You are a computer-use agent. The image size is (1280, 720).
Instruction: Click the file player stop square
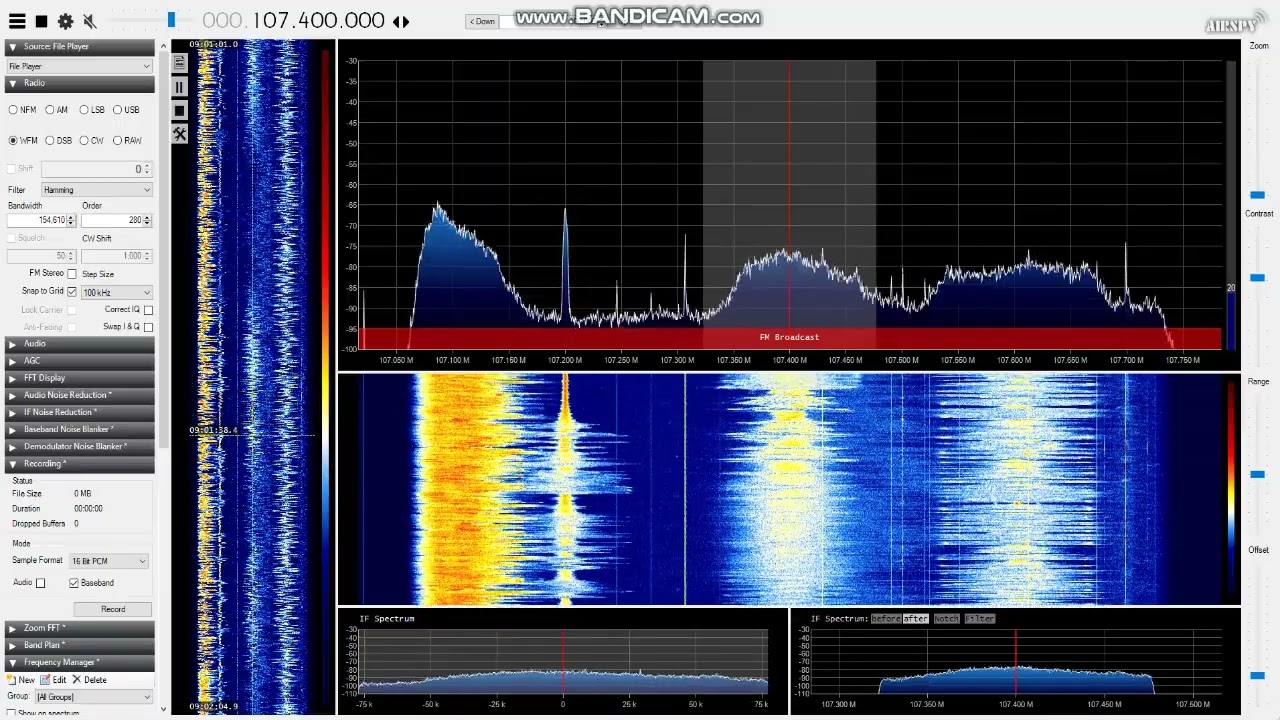tap(179, 110)
